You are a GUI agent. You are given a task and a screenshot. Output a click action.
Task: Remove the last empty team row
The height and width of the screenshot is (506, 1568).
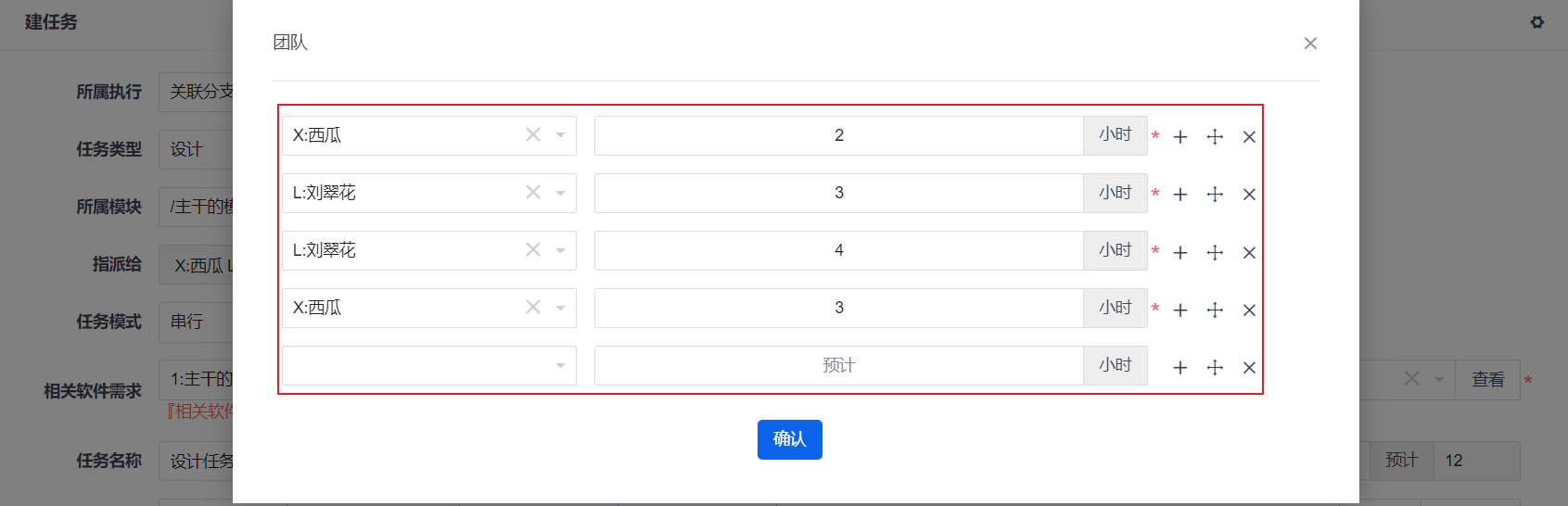click(x=1249, y=368)
